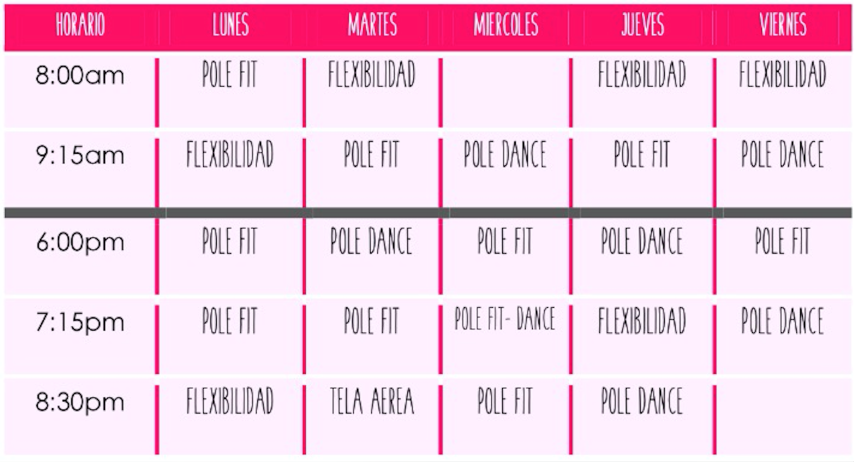Click Wednesday 7:15pm Pole Fit- Dance class
This screenshot has height=462, width=854.
pyautogui.click(x=505, y=319)
